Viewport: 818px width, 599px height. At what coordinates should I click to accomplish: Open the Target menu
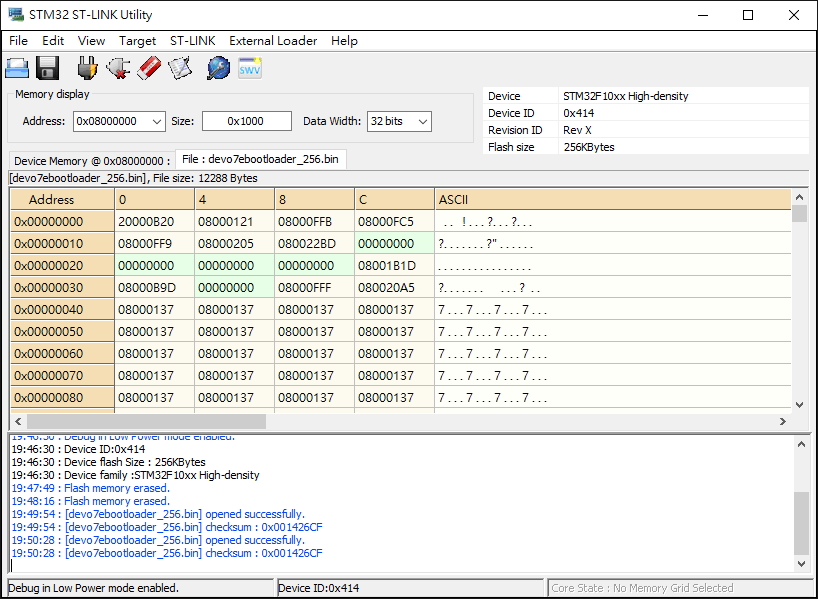click(137, 41)
